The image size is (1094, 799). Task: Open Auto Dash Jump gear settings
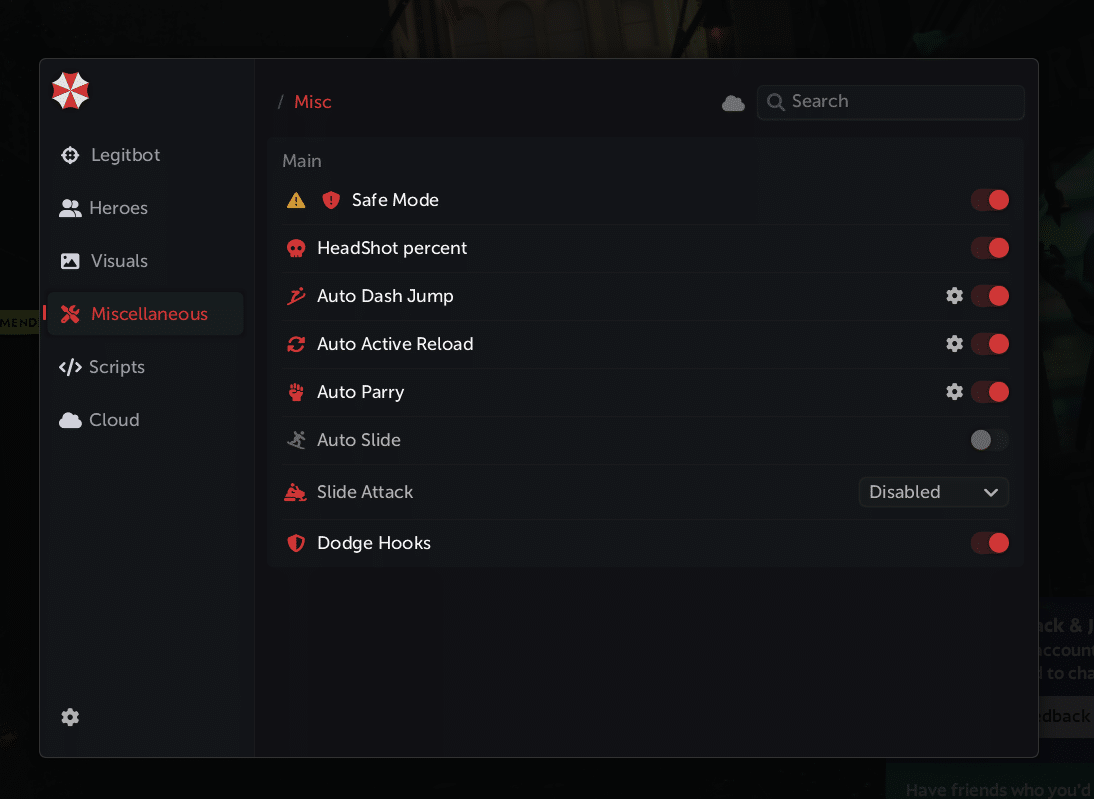click(955, 296)
